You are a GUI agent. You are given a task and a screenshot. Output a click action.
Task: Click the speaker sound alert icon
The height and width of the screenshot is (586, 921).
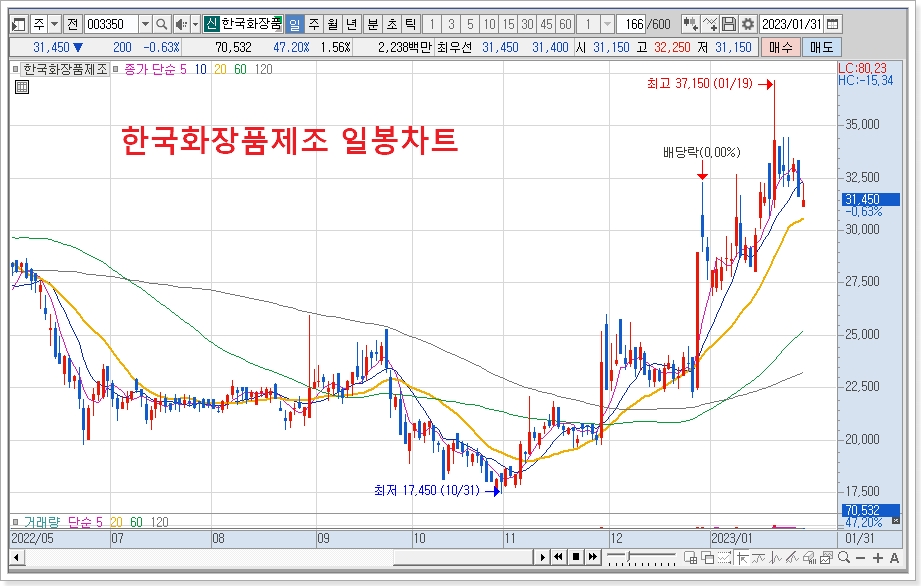[181, 24]
